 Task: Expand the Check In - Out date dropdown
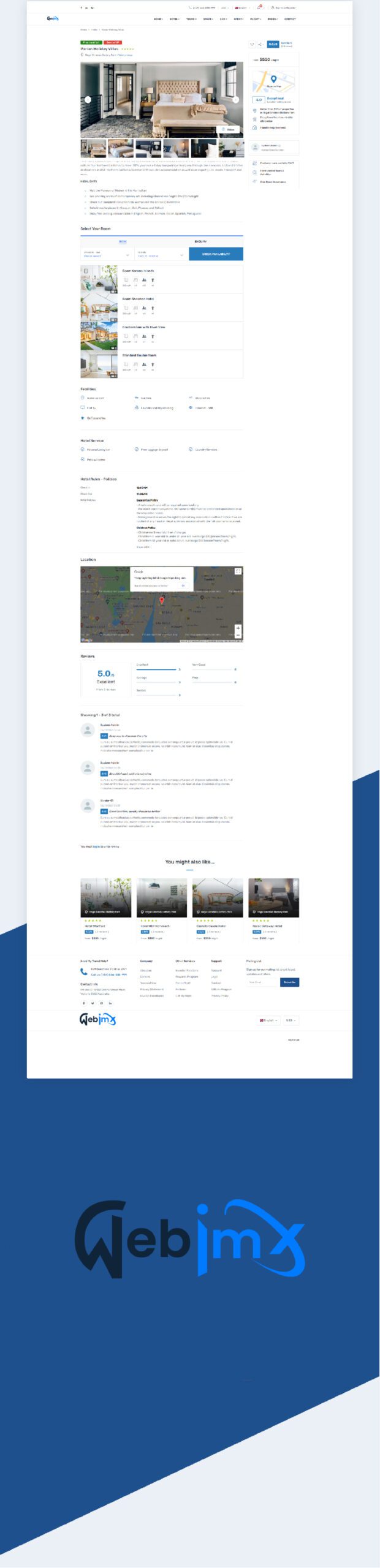(x=106, y=254)
